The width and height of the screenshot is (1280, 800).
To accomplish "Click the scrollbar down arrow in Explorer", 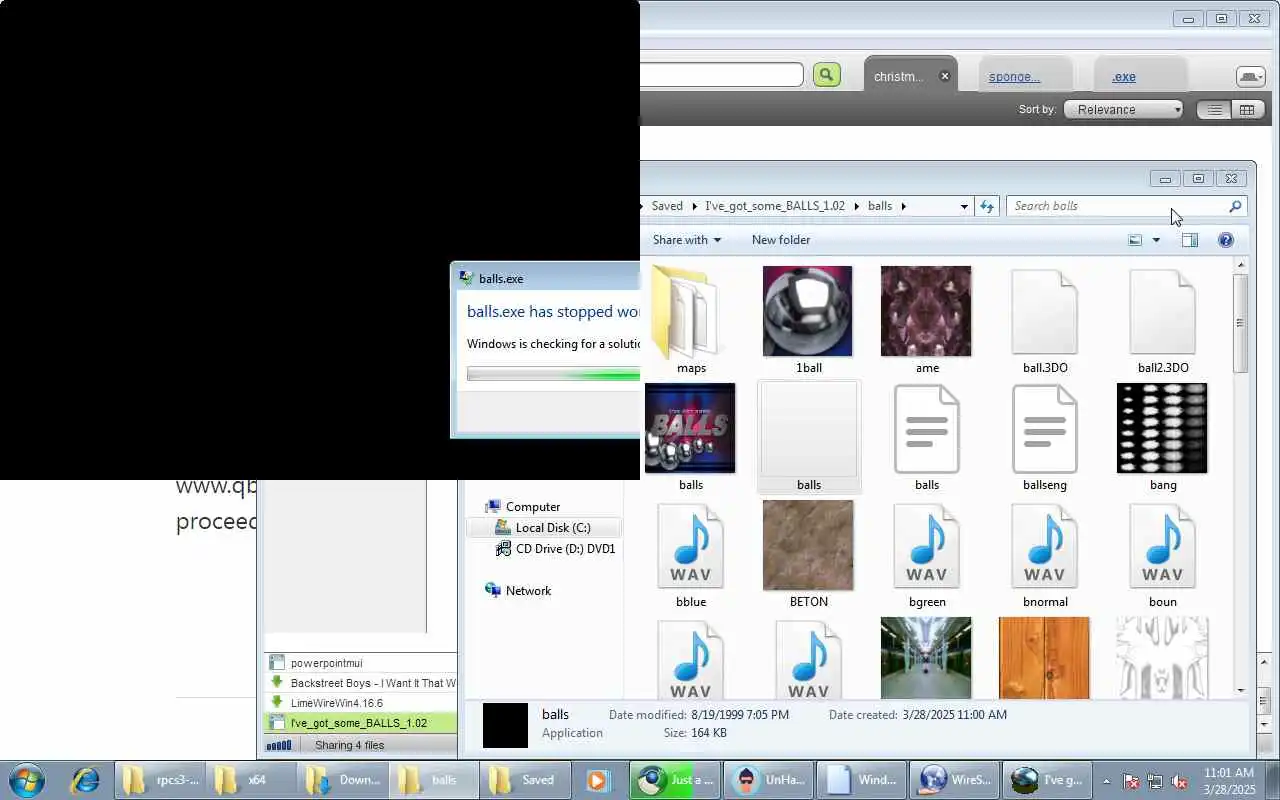I will 1240,690.
